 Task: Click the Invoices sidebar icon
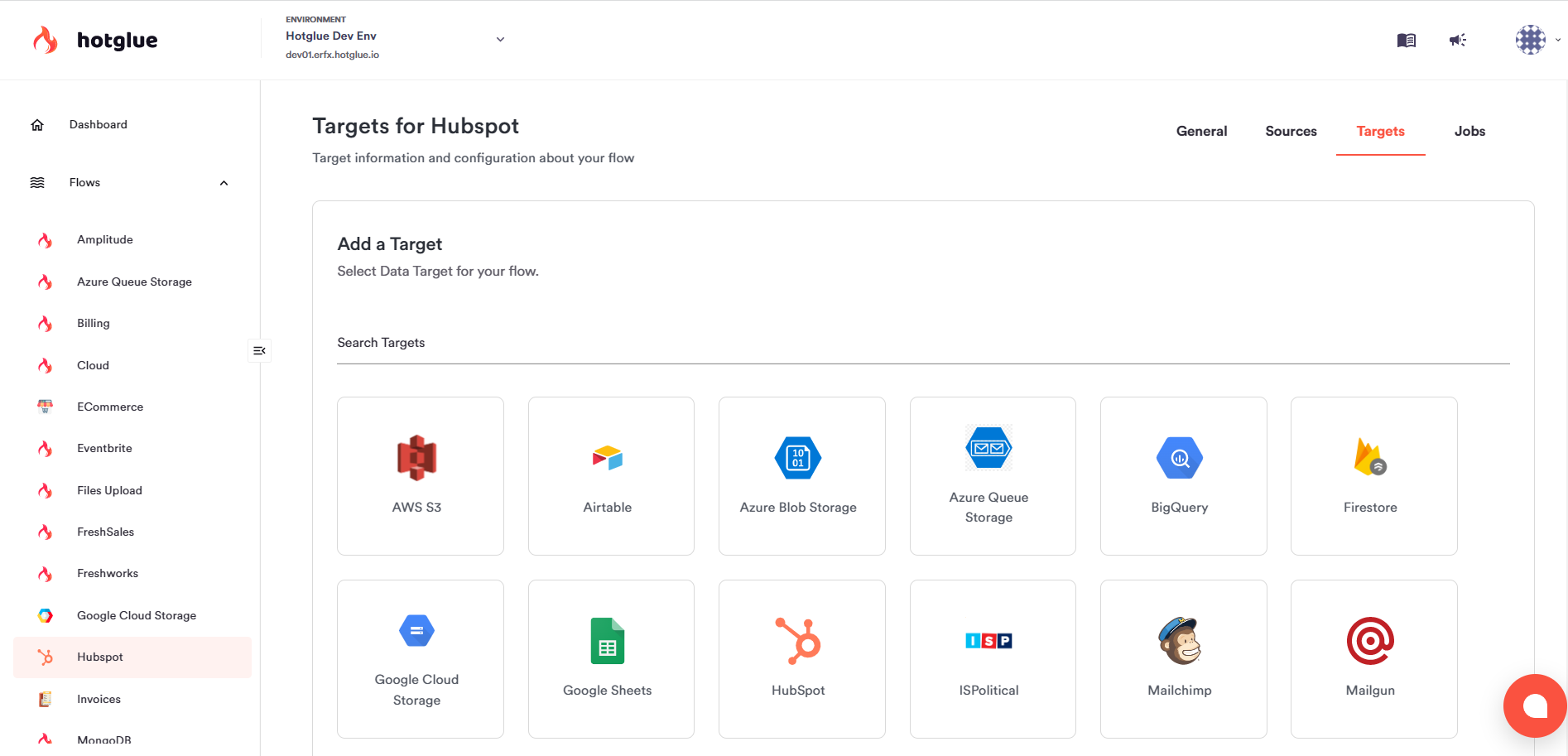46,699
